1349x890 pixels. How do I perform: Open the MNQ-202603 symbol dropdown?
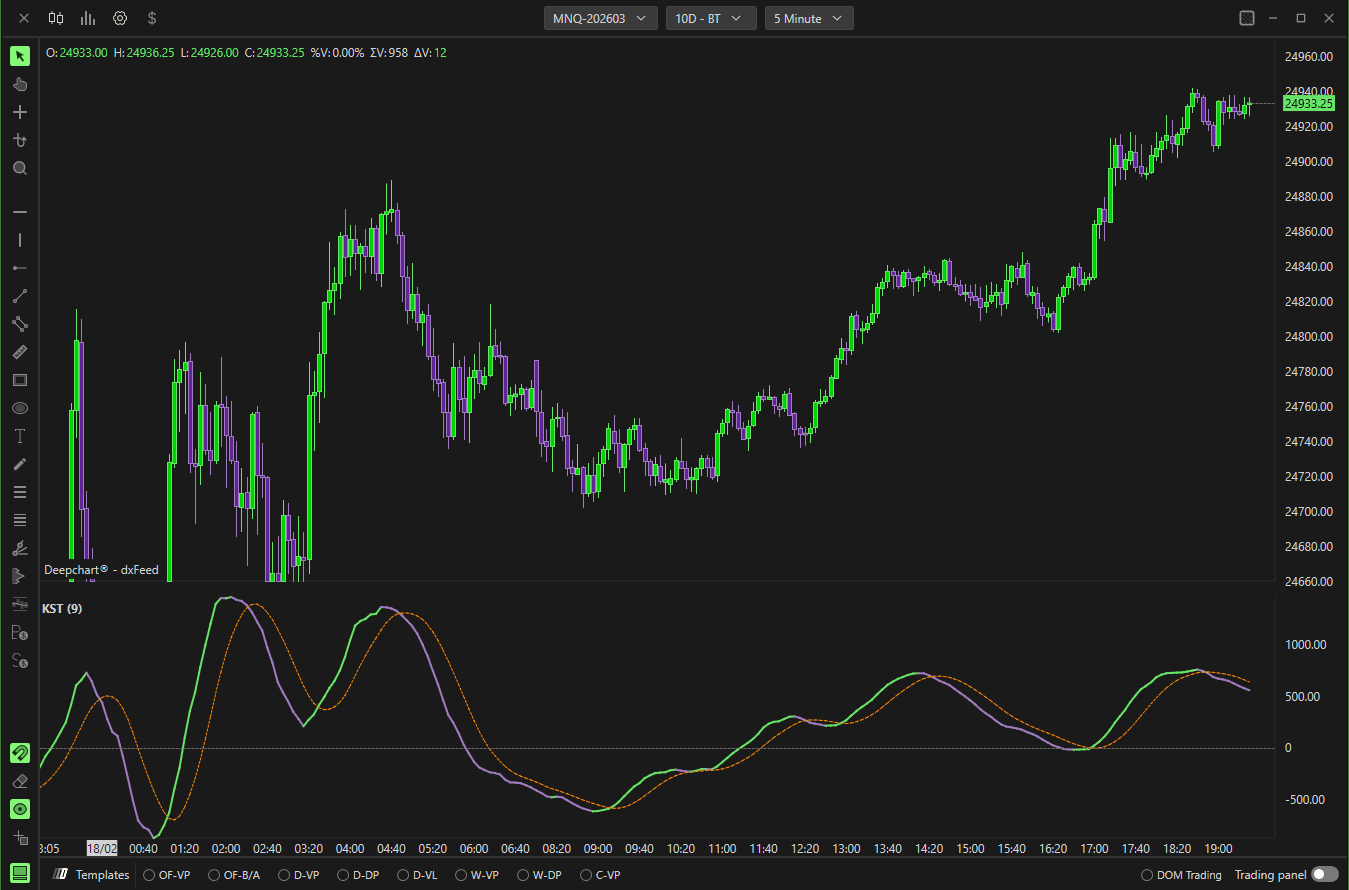[600, 18]
